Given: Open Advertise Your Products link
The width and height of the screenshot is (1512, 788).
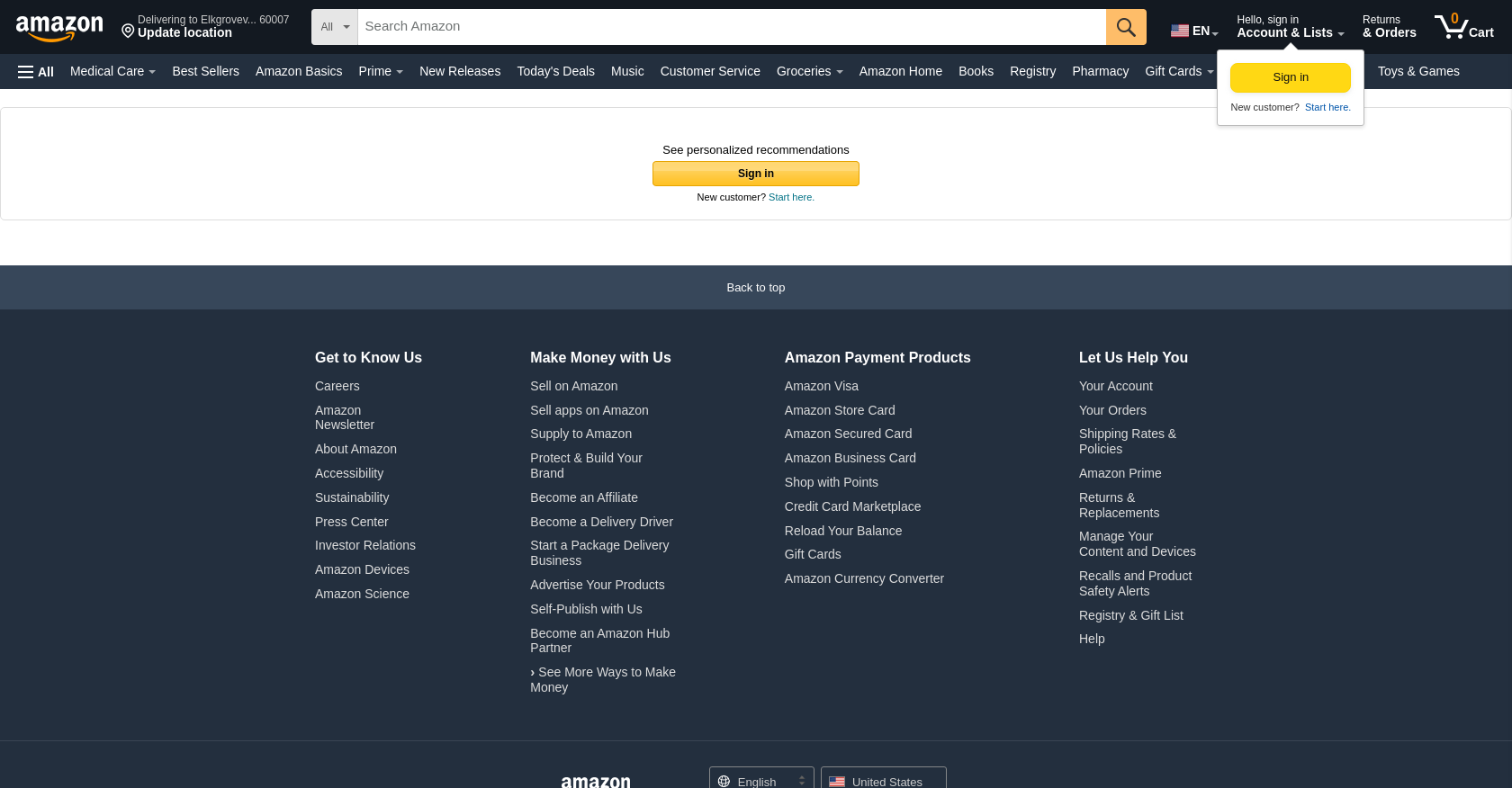Looking at the screenshot, I should [x=598, y=585].
